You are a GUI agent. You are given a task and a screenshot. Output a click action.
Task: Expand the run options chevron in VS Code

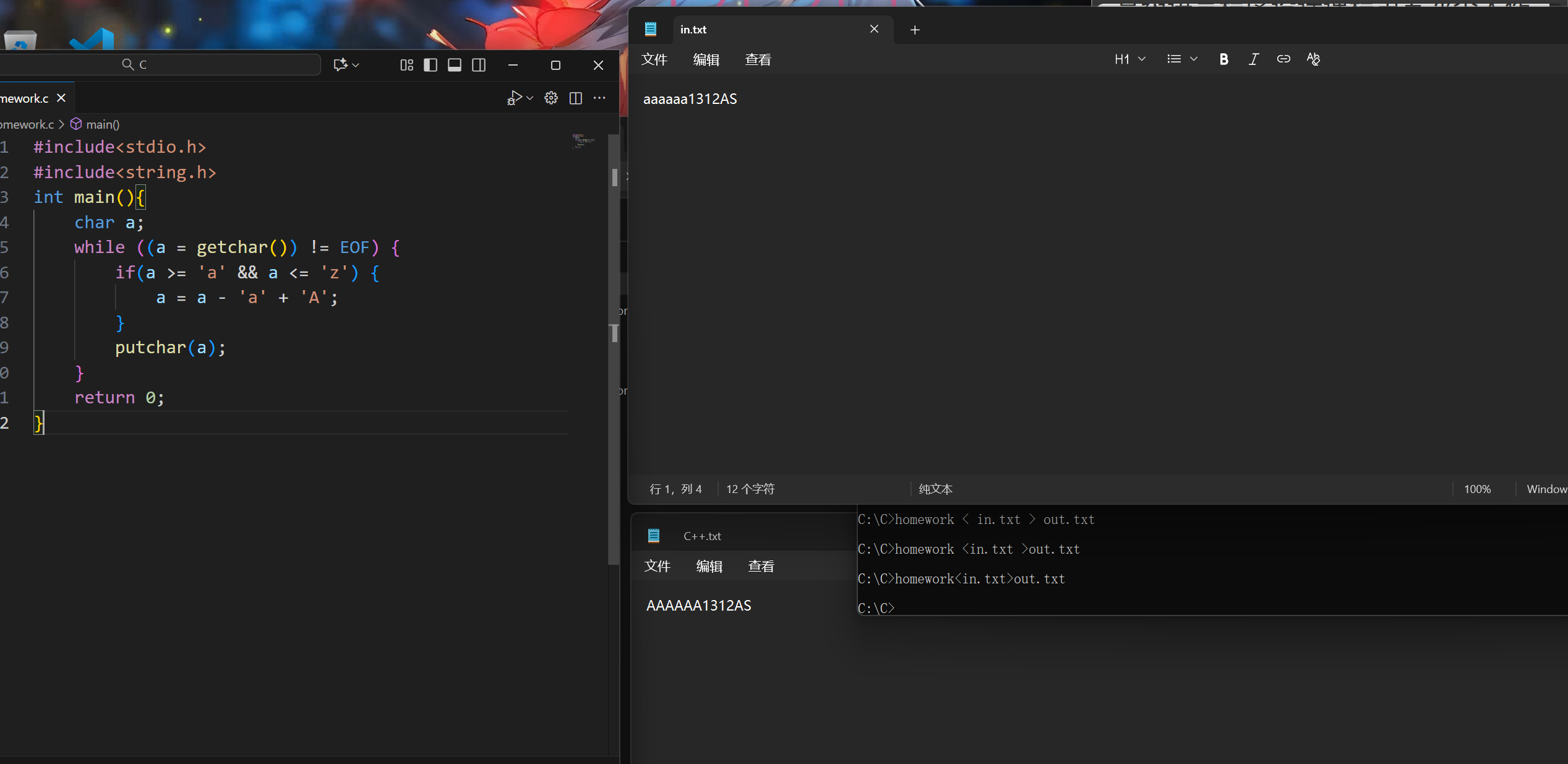point(529,98)
